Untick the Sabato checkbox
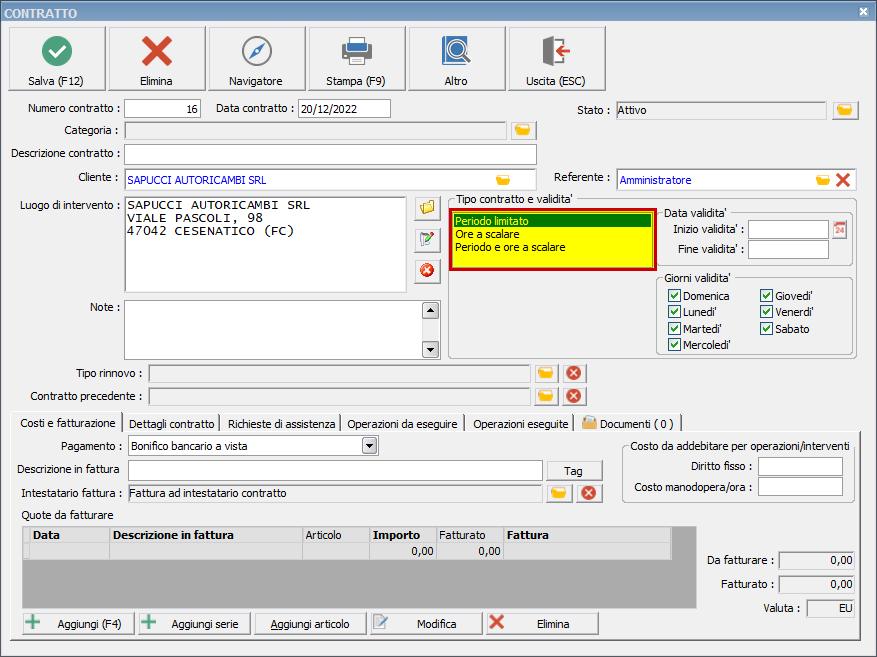 [x=766, y=329]
